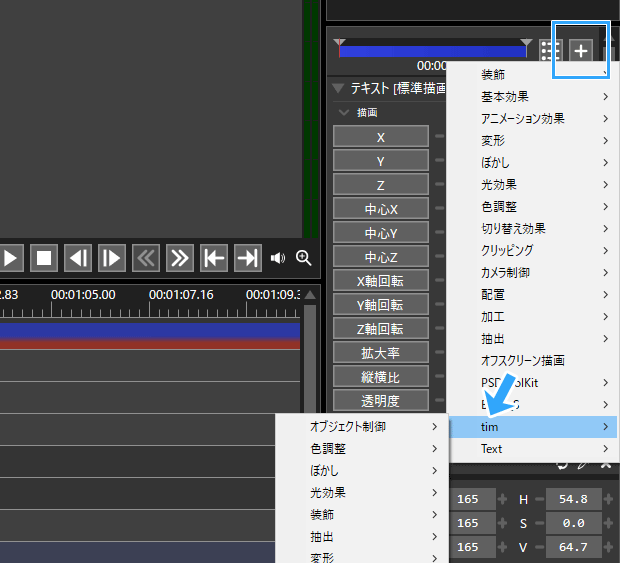Screen dimensions: 620x563
Task: Step back one frame
Action: click(x=78, y=258)
